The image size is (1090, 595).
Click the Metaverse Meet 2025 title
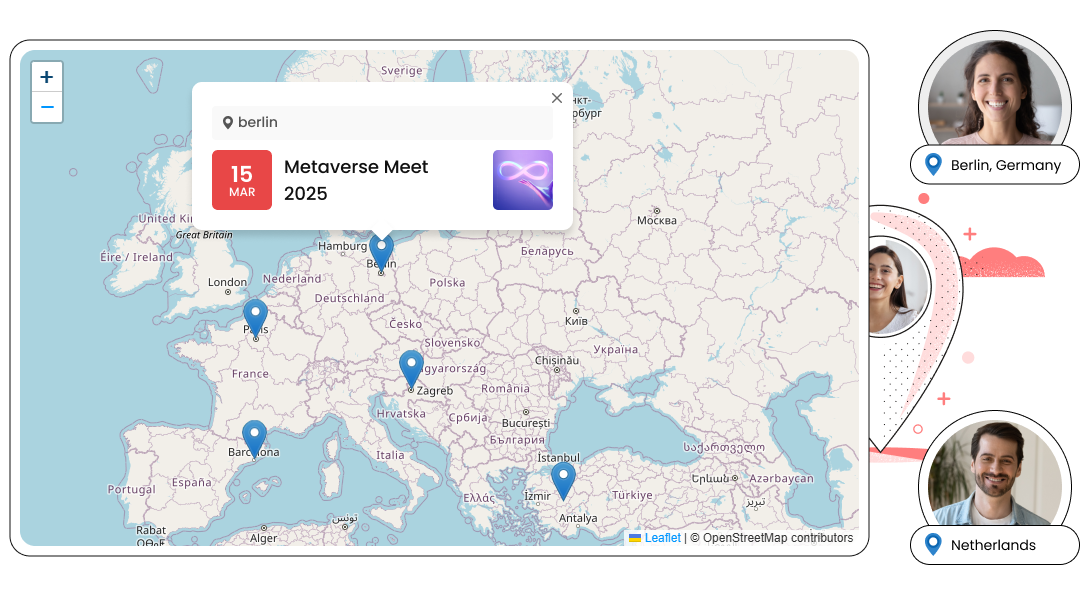point(356,180)
